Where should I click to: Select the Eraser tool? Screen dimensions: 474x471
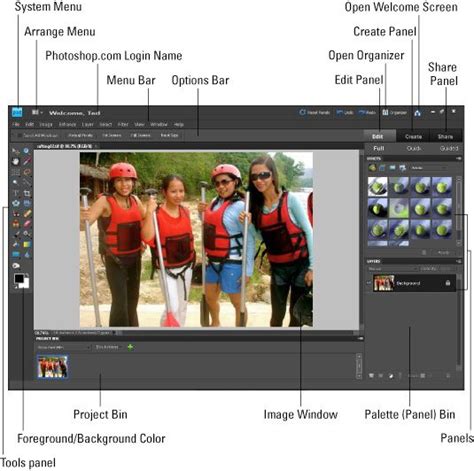pyautogui.click(x=27, y=224)
